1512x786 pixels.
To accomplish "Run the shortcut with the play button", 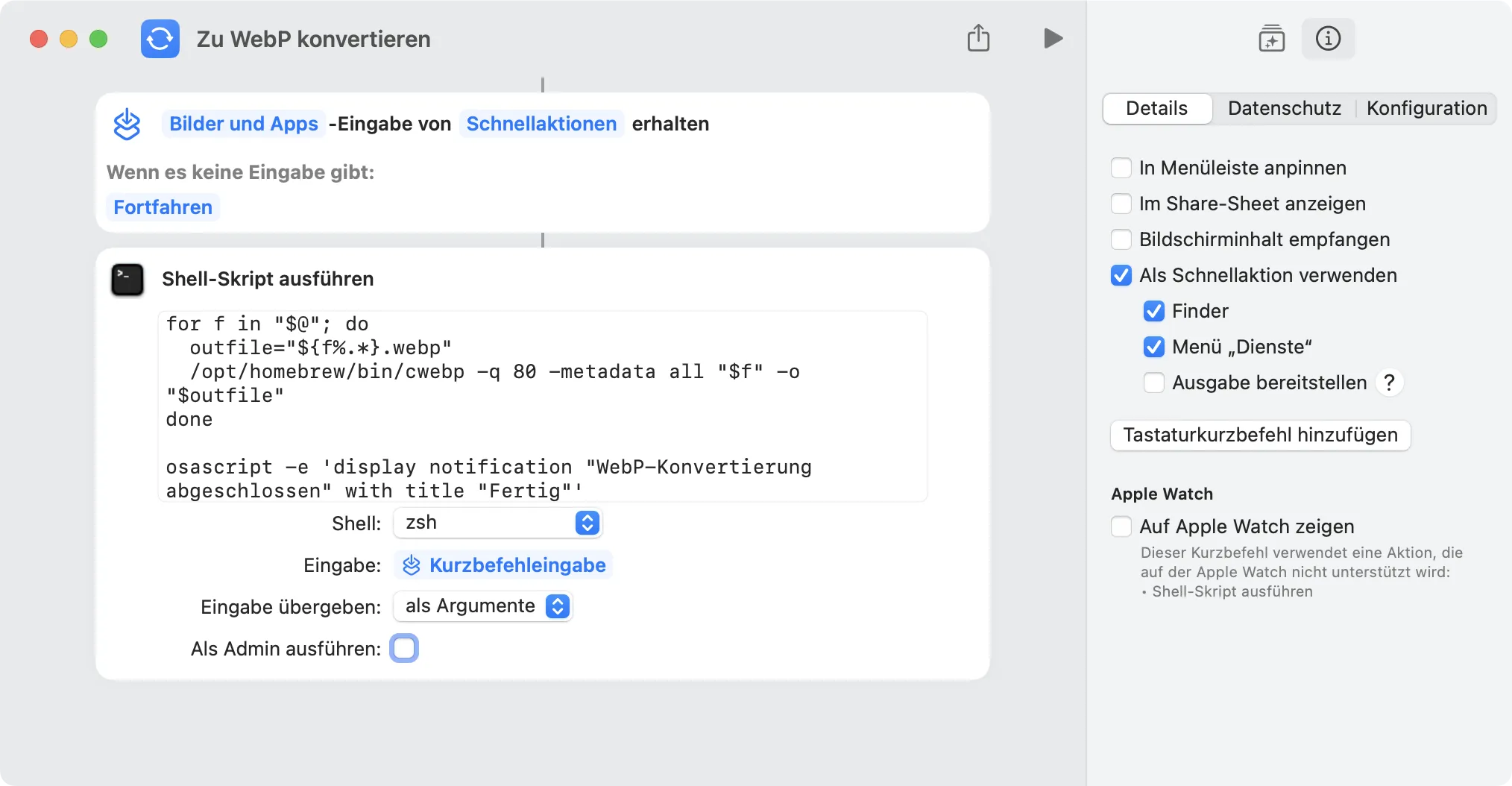I will (1053, 38).
